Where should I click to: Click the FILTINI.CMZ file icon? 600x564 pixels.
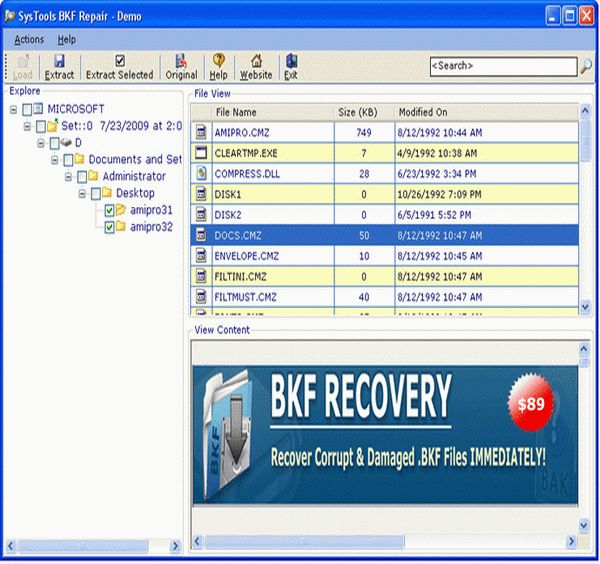pyautogui.click(x=201, y=276)
